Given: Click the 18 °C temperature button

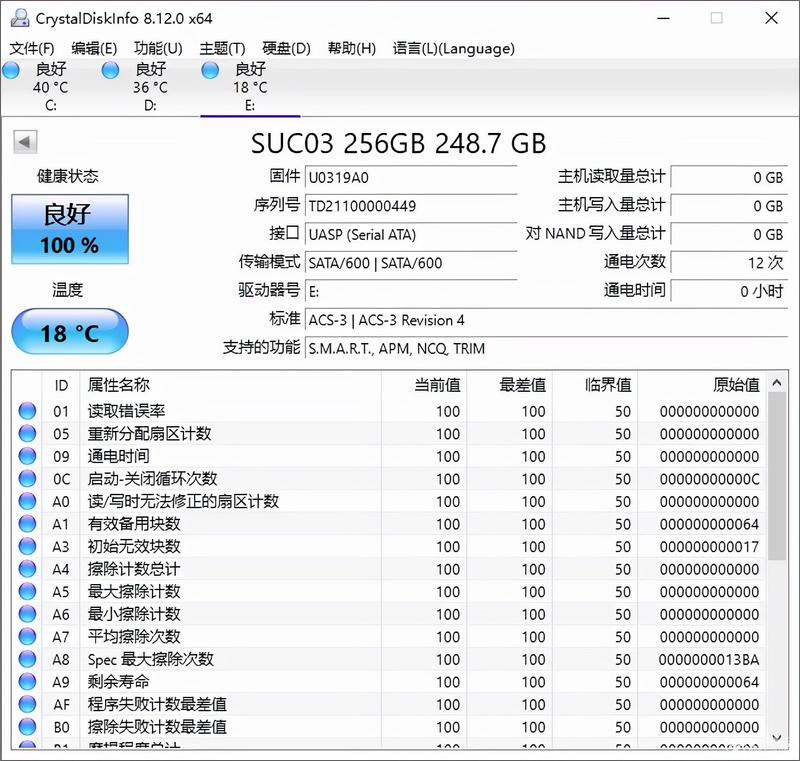Looking at the screenshot, I should (70, 332).
